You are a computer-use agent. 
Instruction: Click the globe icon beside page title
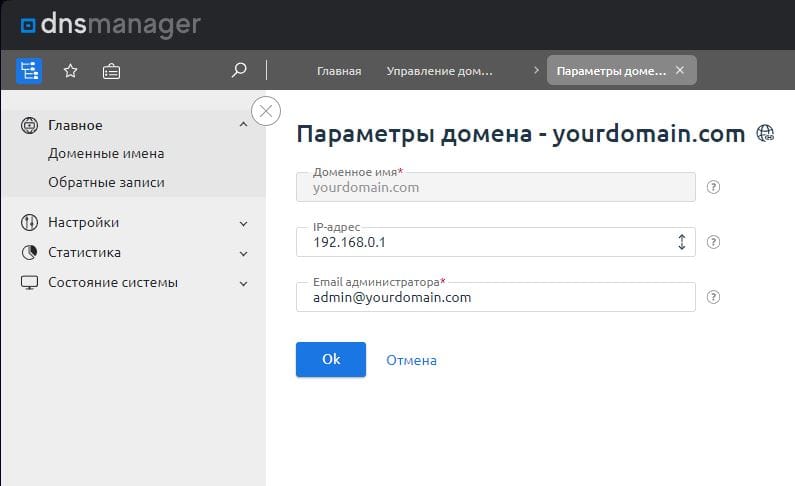(x=765, y=133)
